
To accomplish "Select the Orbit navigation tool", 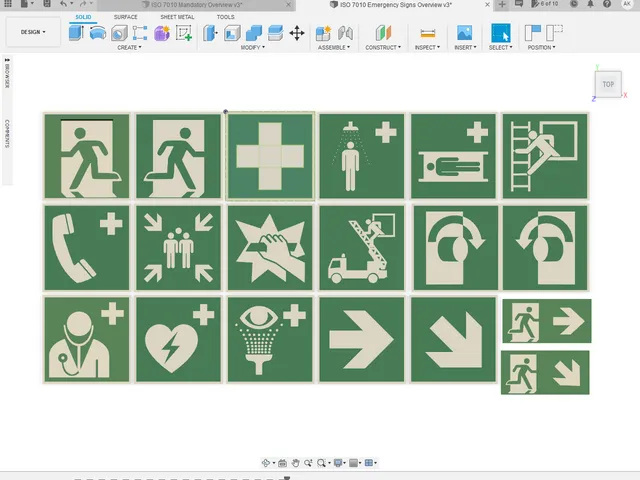I will tap(266, 463).
